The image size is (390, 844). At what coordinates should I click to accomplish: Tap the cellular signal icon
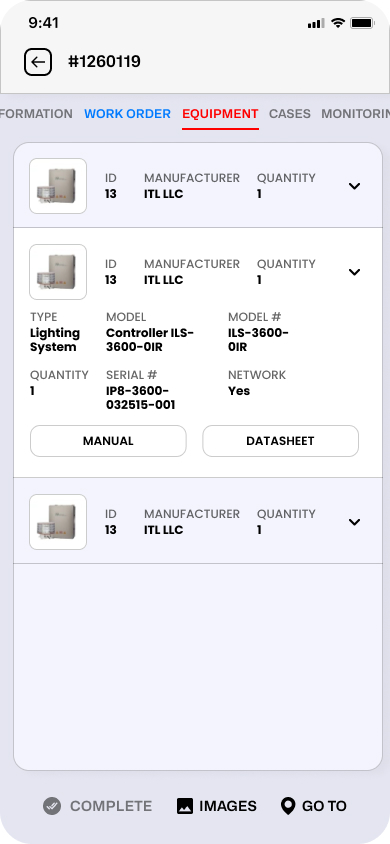click(316, 23)
